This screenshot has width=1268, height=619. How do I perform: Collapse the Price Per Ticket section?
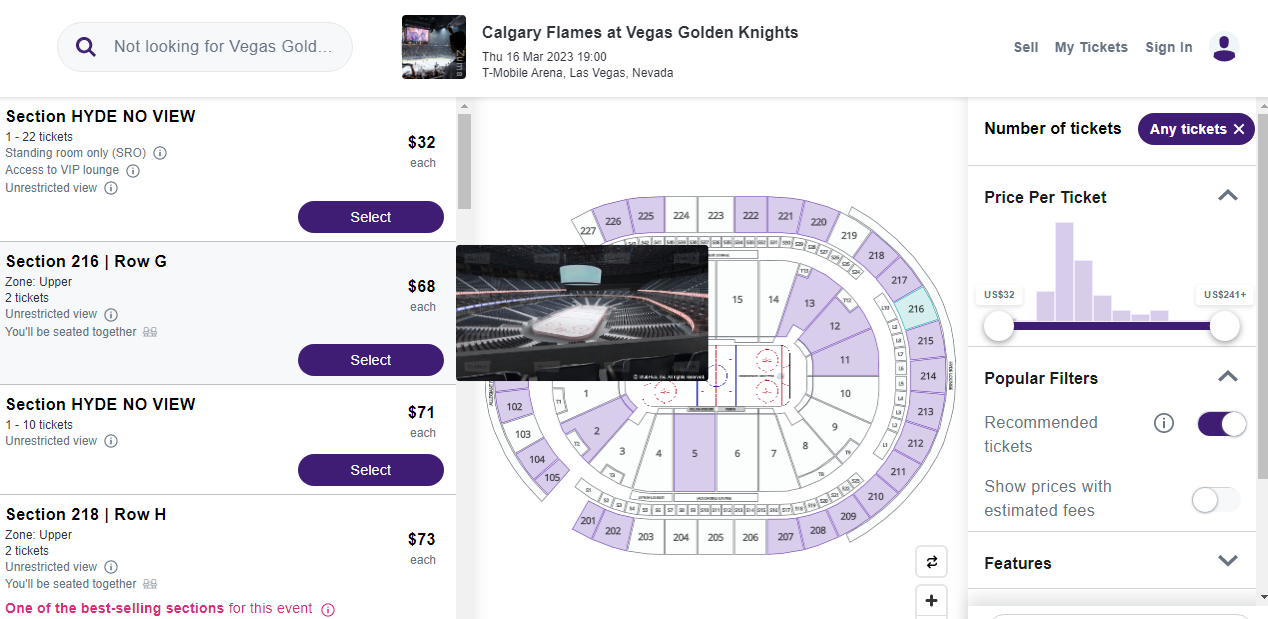coord(1228,196)
